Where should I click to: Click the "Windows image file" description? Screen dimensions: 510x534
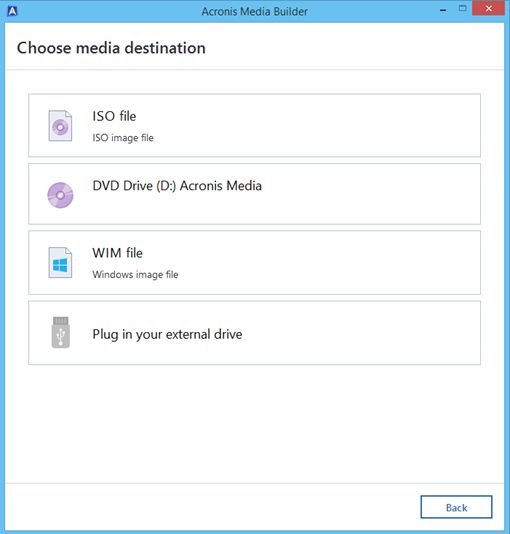[x=135, y=274]
